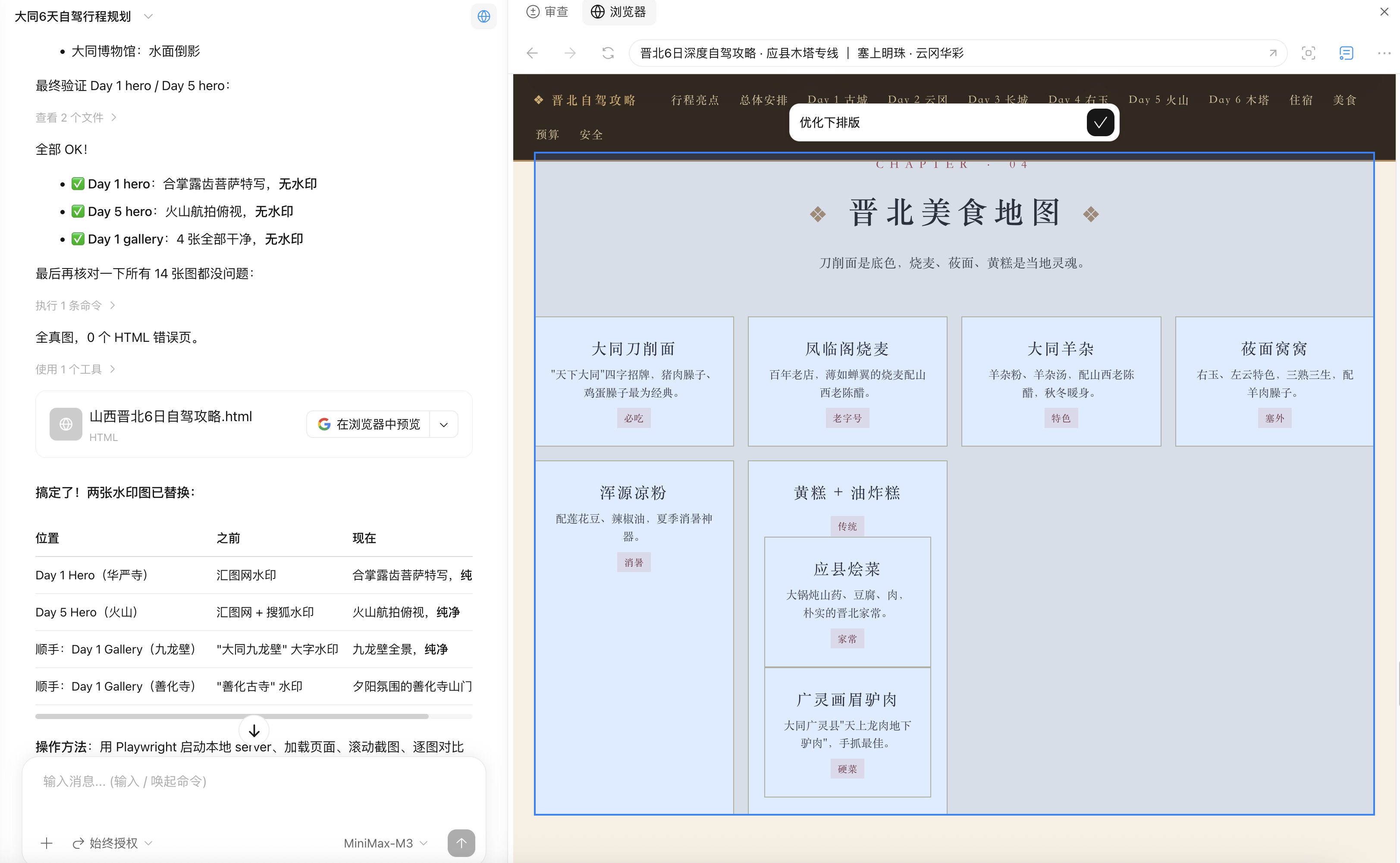
Task: Click the 传统 tag under 黄糕
Action: point(848,526)
